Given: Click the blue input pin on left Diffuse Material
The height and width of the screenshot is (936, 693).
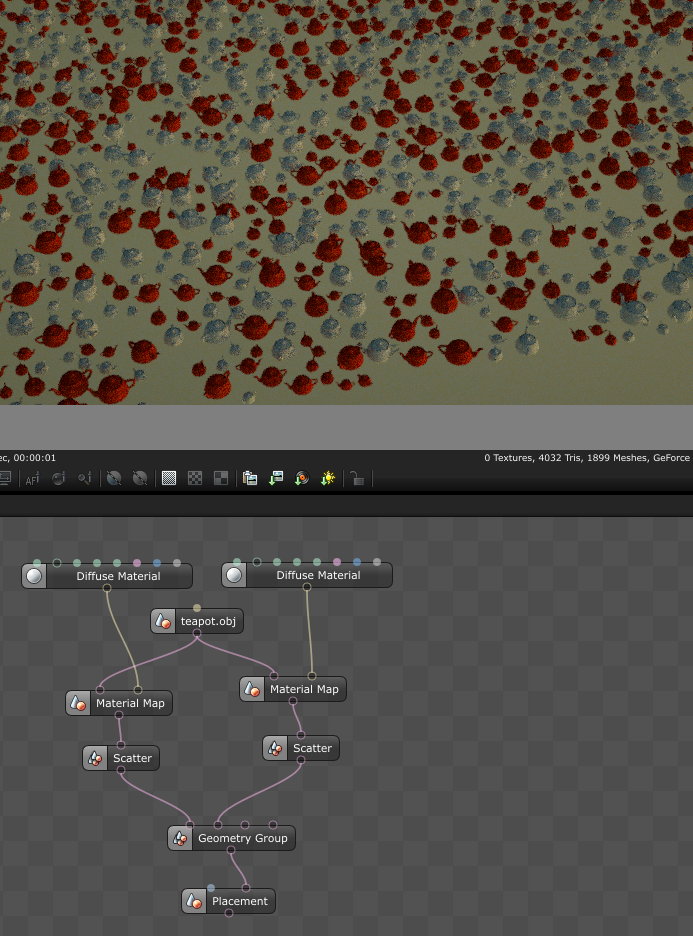Looking at the screenshot, I should click(157, 563).
